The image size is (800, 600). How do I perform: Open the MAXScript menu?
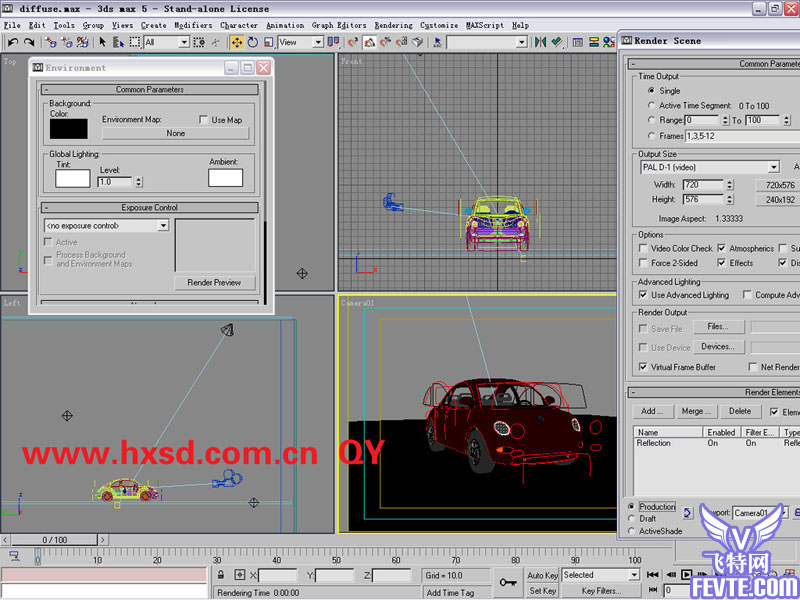(x=485, y=25)
